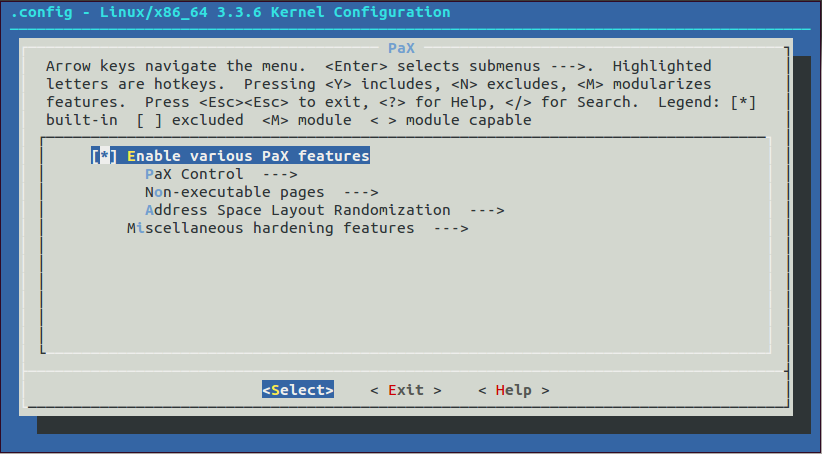Viewport: 822px width, 454px height.
Task: Click arrow next to Miscellaneous hardening features
Action: pyautogui.click(x=451, y=228)
